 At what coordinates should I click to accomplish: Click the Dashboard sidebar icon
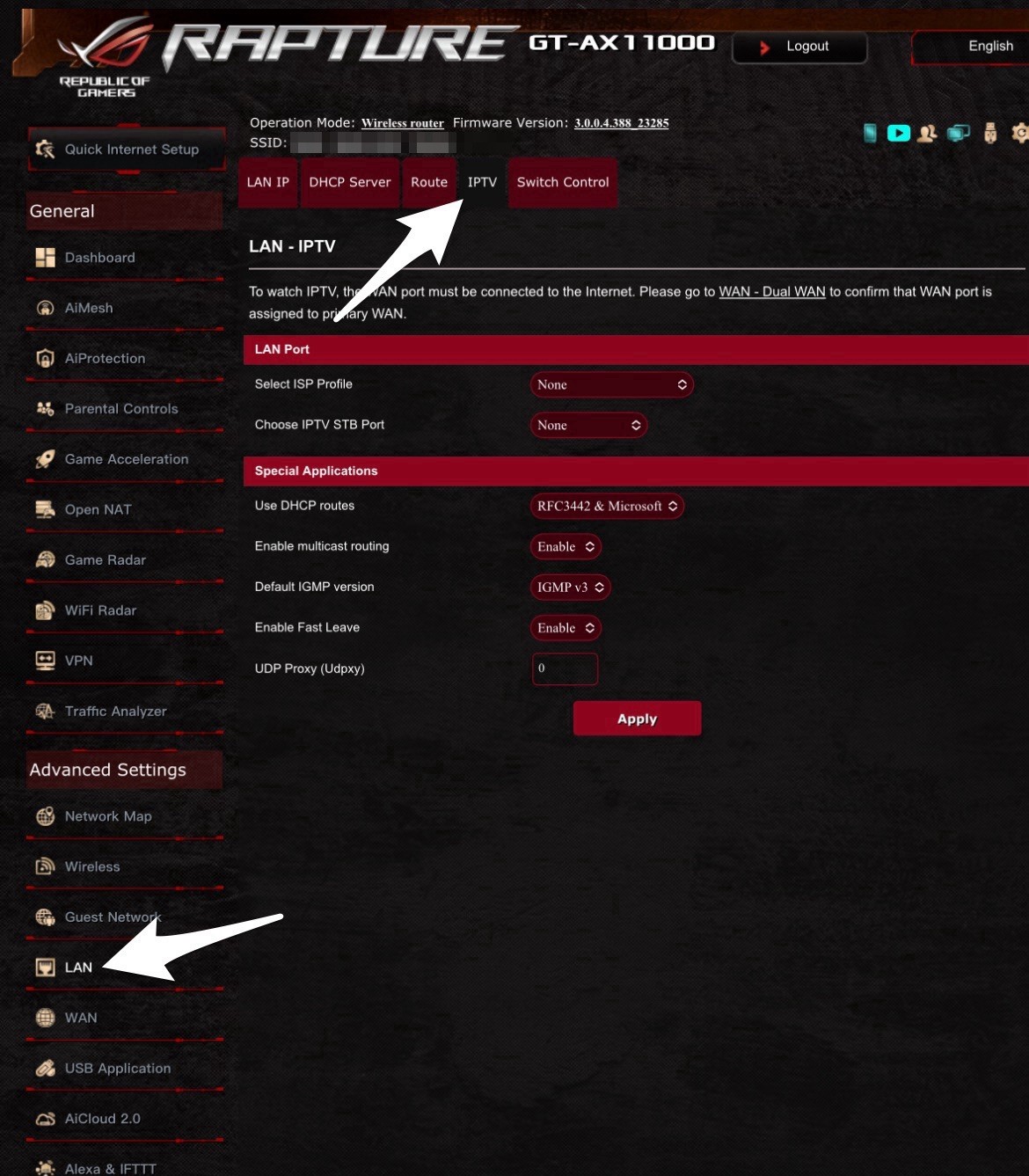[x=45, y=258]
